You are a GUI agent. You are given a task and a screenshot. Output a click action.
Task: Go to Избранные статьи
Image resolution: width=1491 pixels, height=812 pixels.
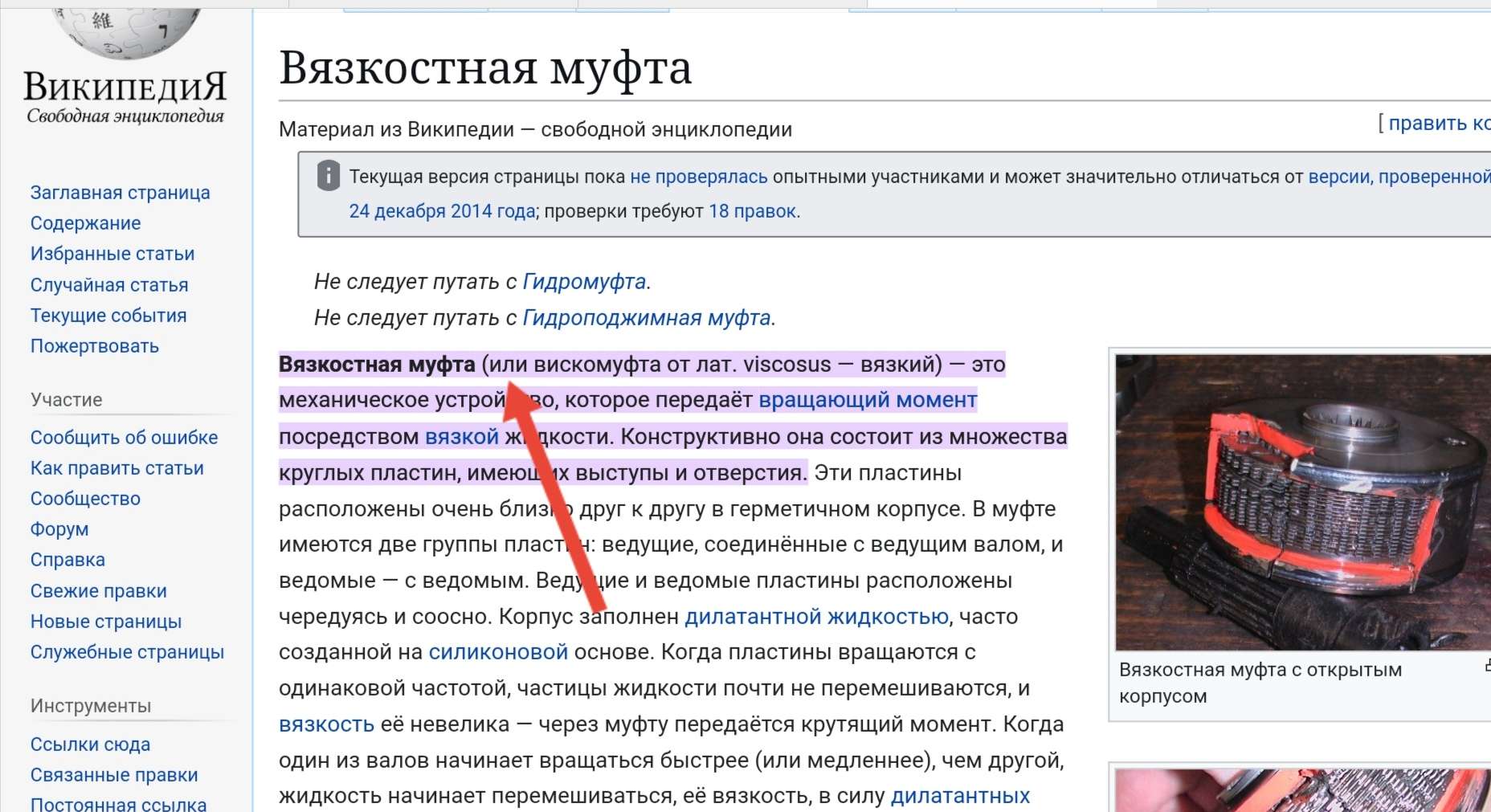pyautogui.click(x=112, y=254)
